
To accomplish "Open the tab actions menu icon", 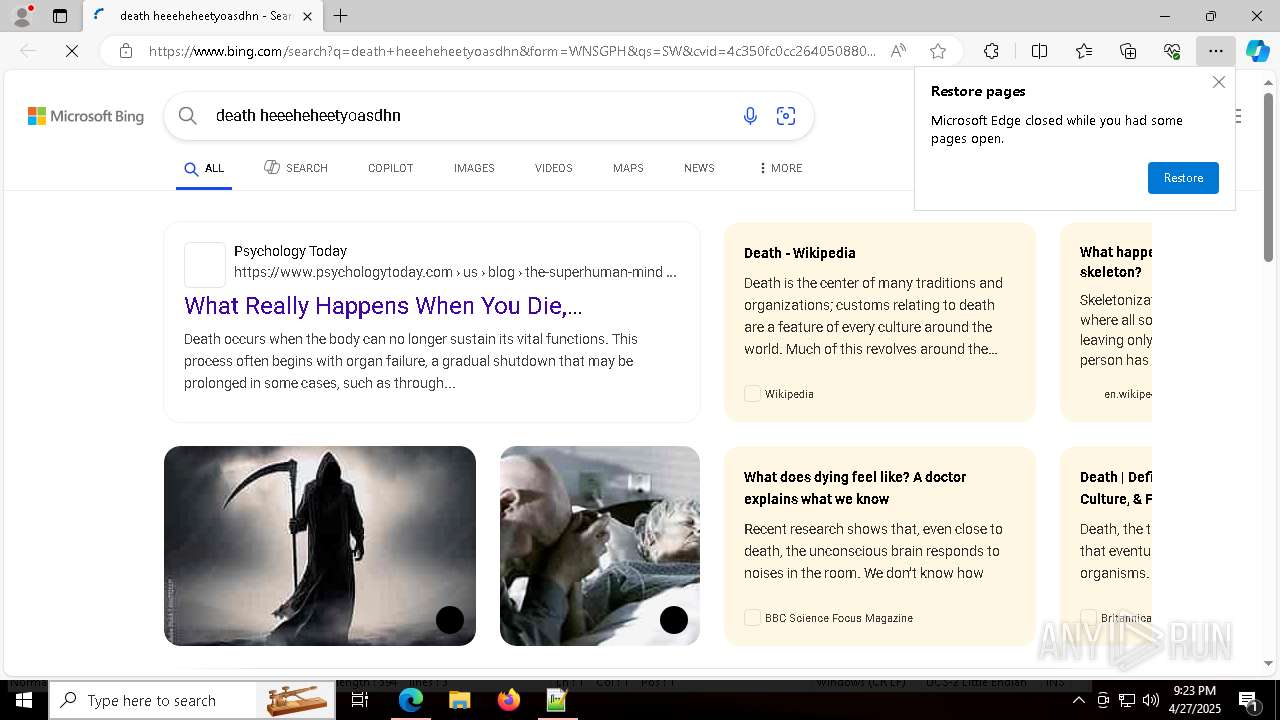I will [x=60, y=16].
